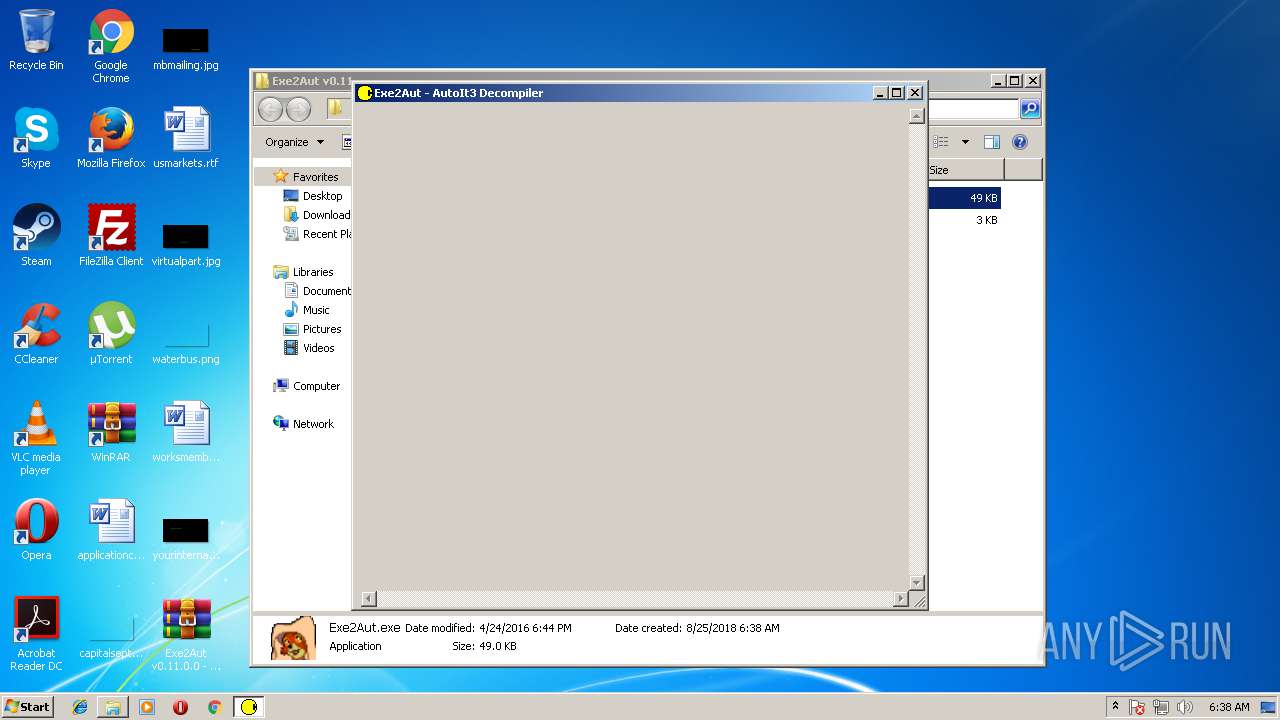
Task: Click the Explorer search magnifier button
Action: click(1030, 109)
